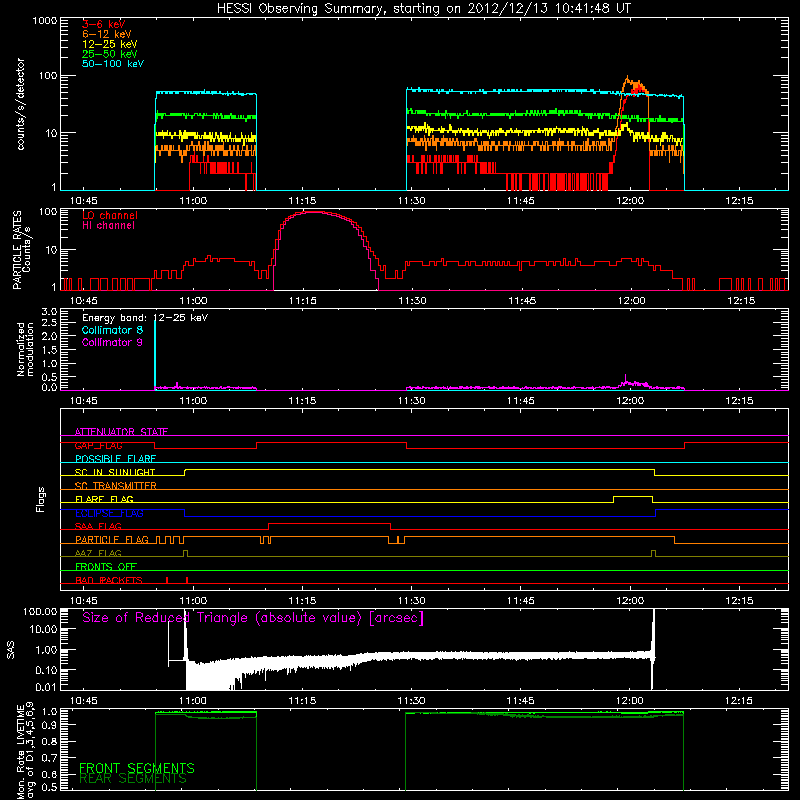The height and width of the screenshot is (800, 800).
Task: Select the Collimator 9 legend label
Action: pos(112,342)
